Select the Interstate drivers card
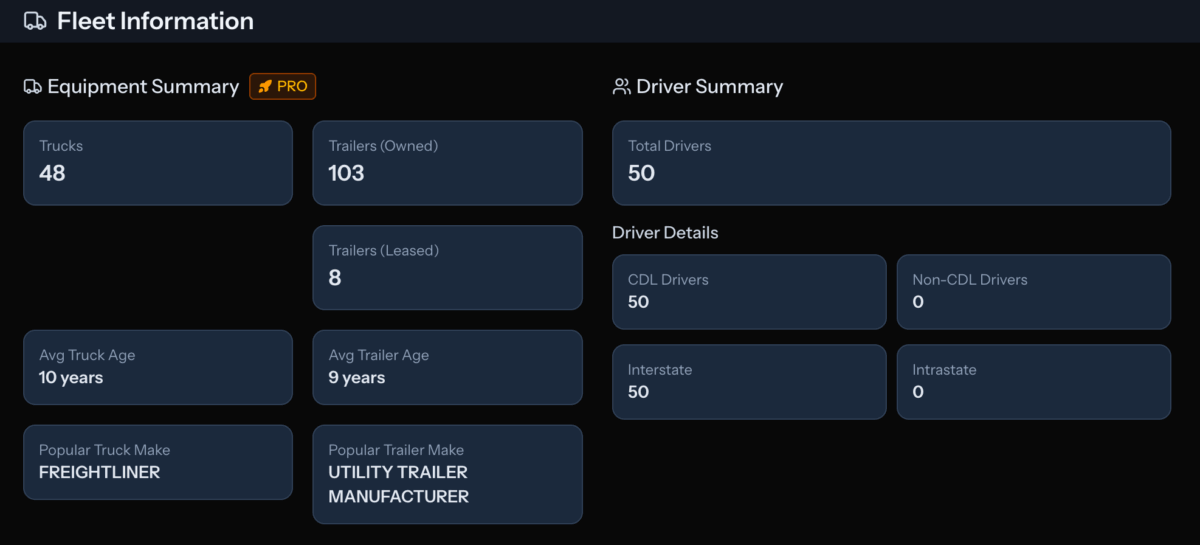 (749, 382)
